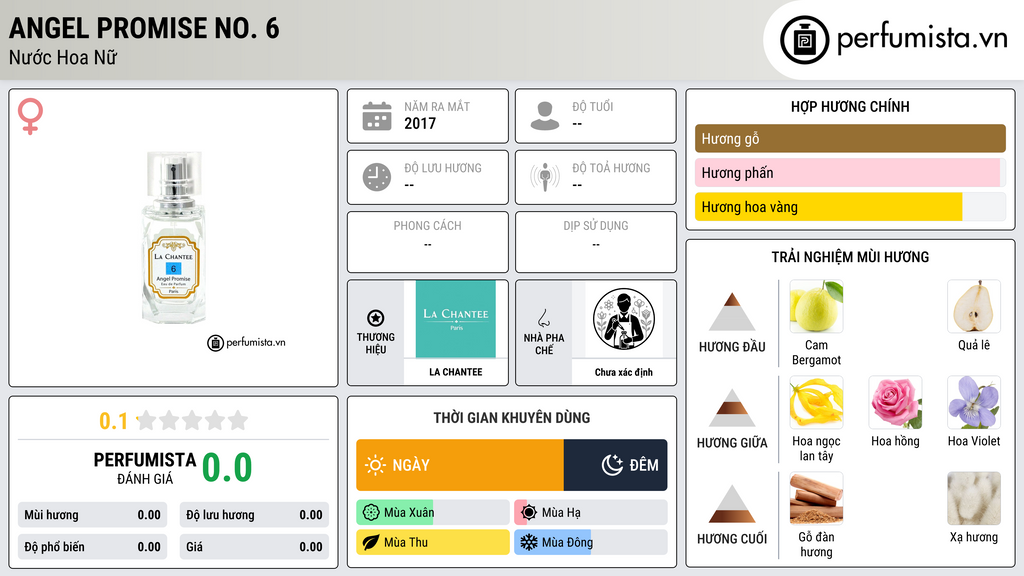Click the ANGEL PROMISE NO. 6 title
Viewport: 1024px width, 576px height.
[144, 28]
